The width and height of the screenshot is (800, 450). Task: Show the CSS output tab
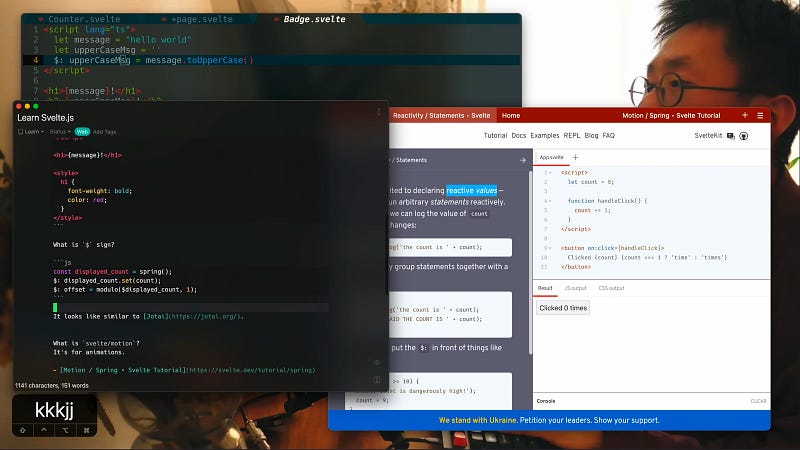tap(611, 288)
